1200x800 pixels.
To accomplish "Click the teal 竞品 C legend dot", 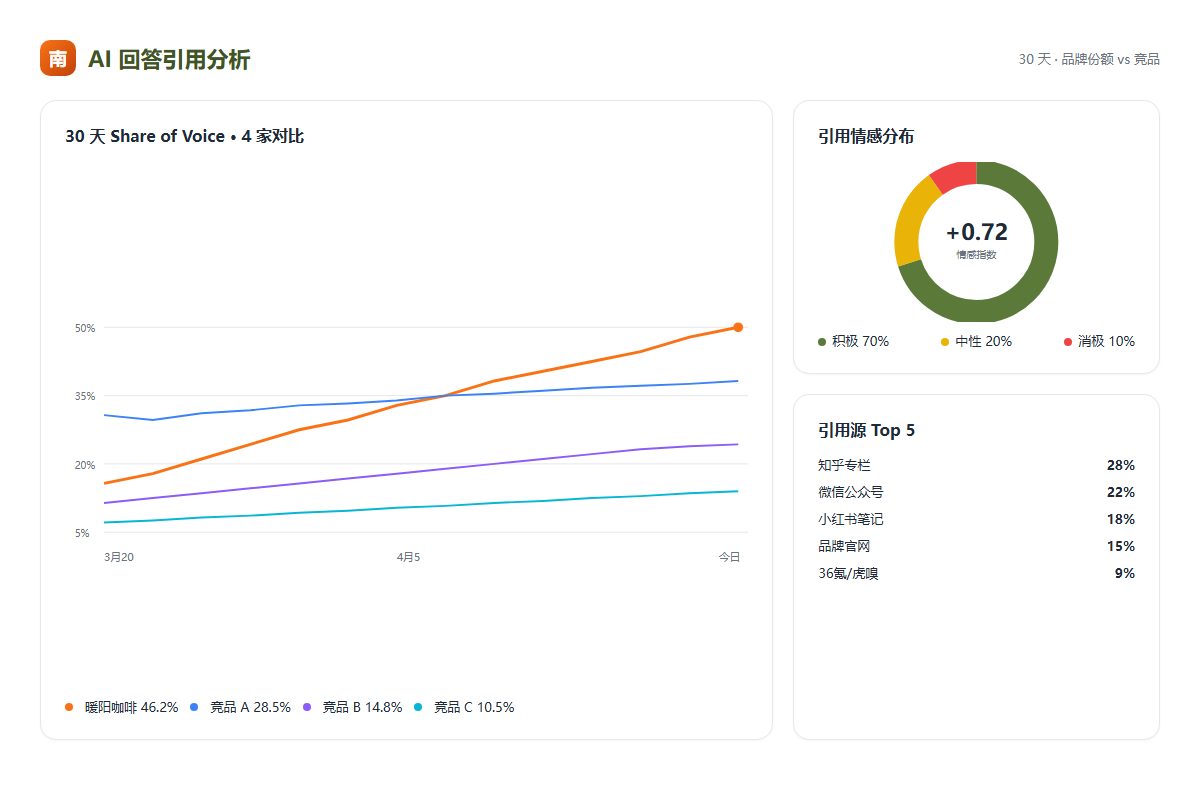I will (418, 707).
